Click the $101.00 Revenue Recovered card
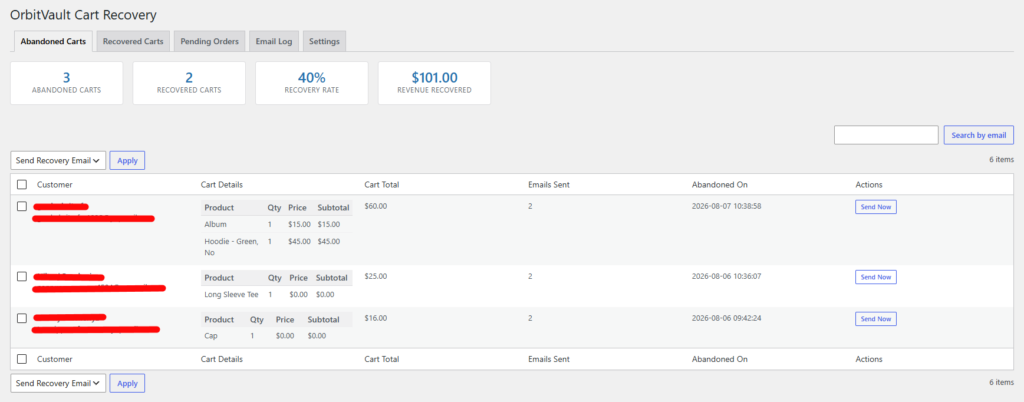 pos(434,83)
